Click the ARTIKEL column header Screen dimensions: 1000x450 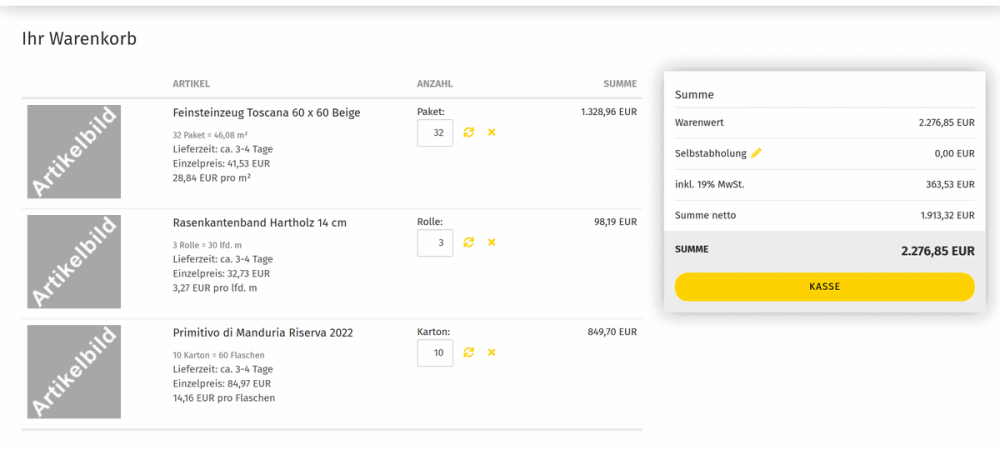191,83
